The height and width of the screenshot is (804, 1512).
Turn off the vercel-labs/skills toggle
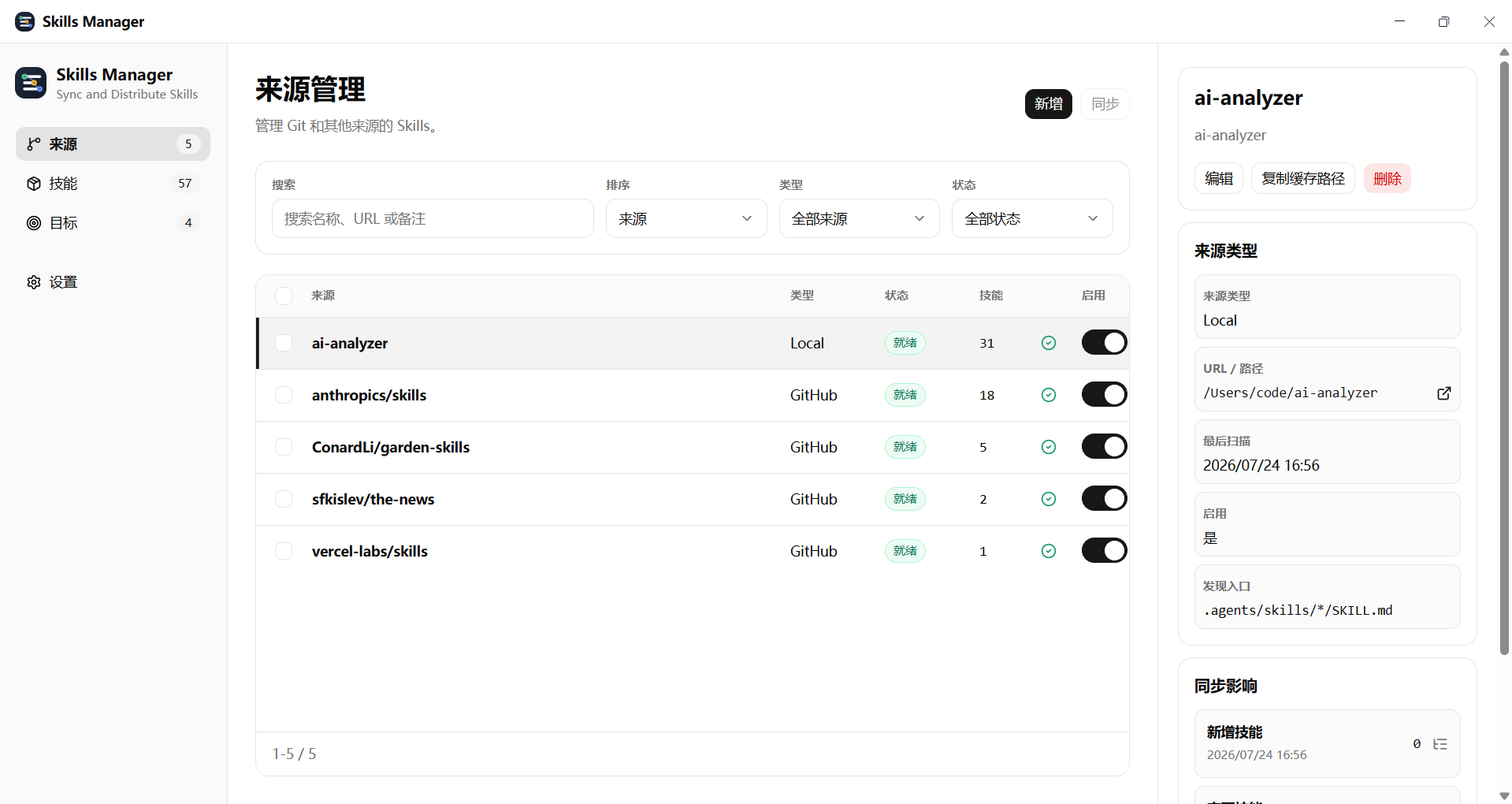point(1104,550)
